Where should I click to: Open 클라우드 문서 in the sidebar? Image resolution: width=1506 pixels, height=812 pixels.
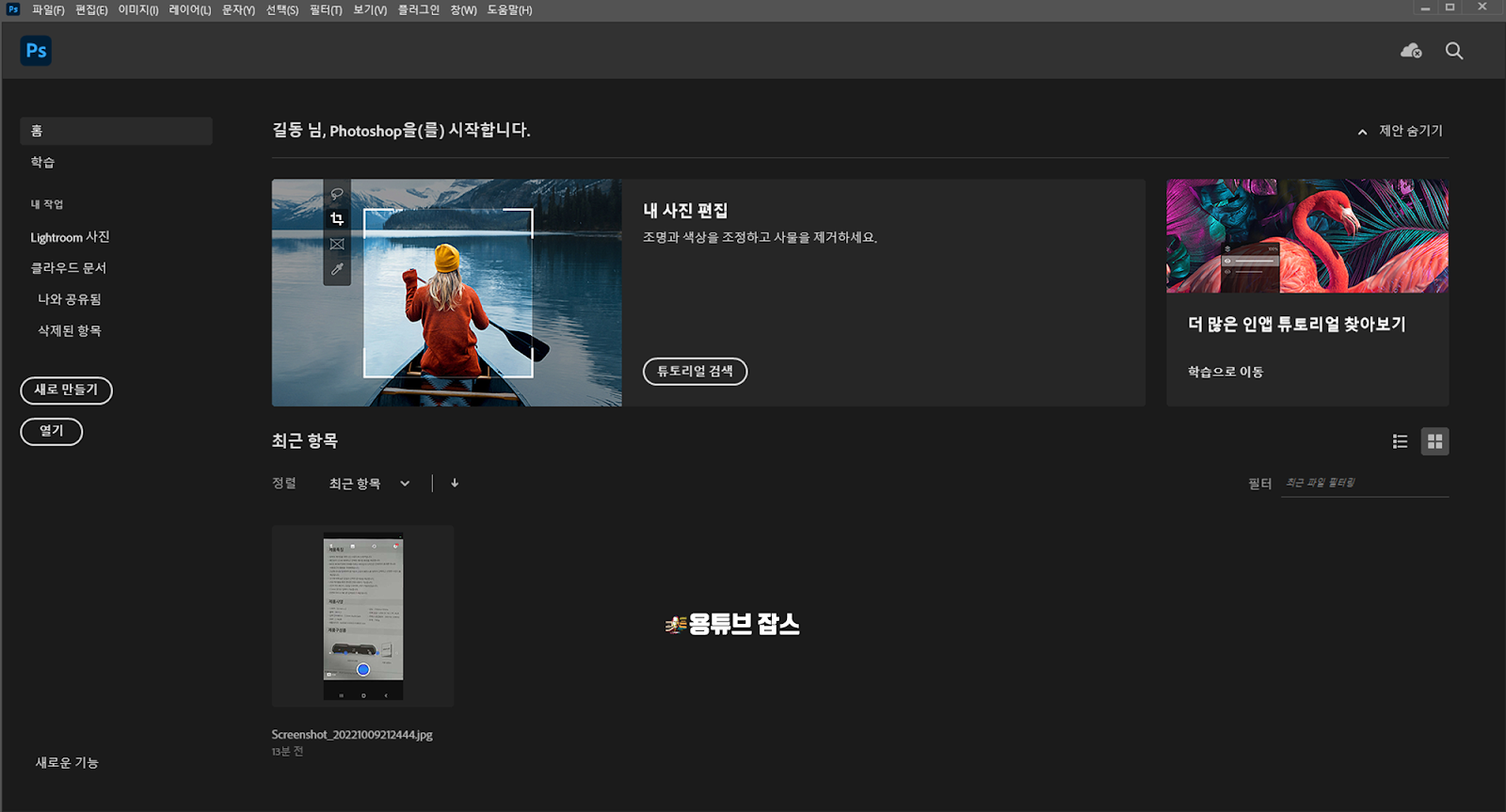click(x=69, y=268)
